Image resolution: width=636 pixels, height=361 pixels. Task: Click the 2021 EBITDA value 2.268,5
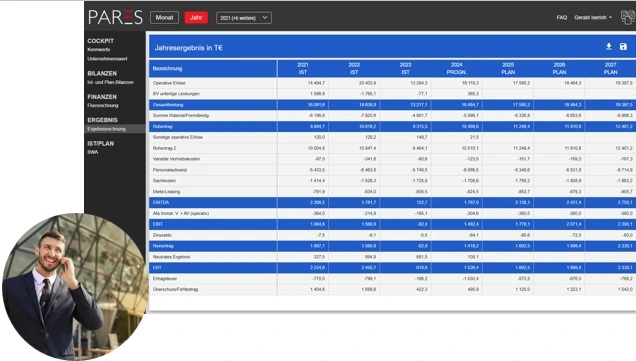(x=318, y=202)
